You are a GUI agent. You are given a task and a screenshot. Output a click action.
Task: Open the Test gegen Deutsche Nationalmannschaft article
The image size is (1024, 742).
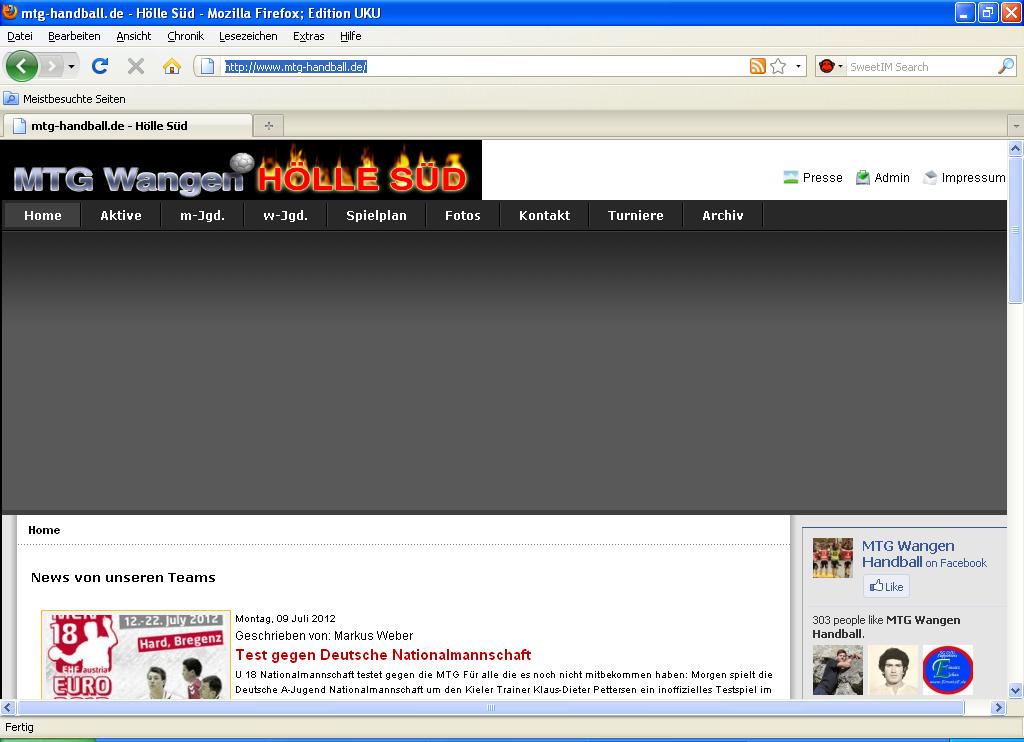coord(383,655)
